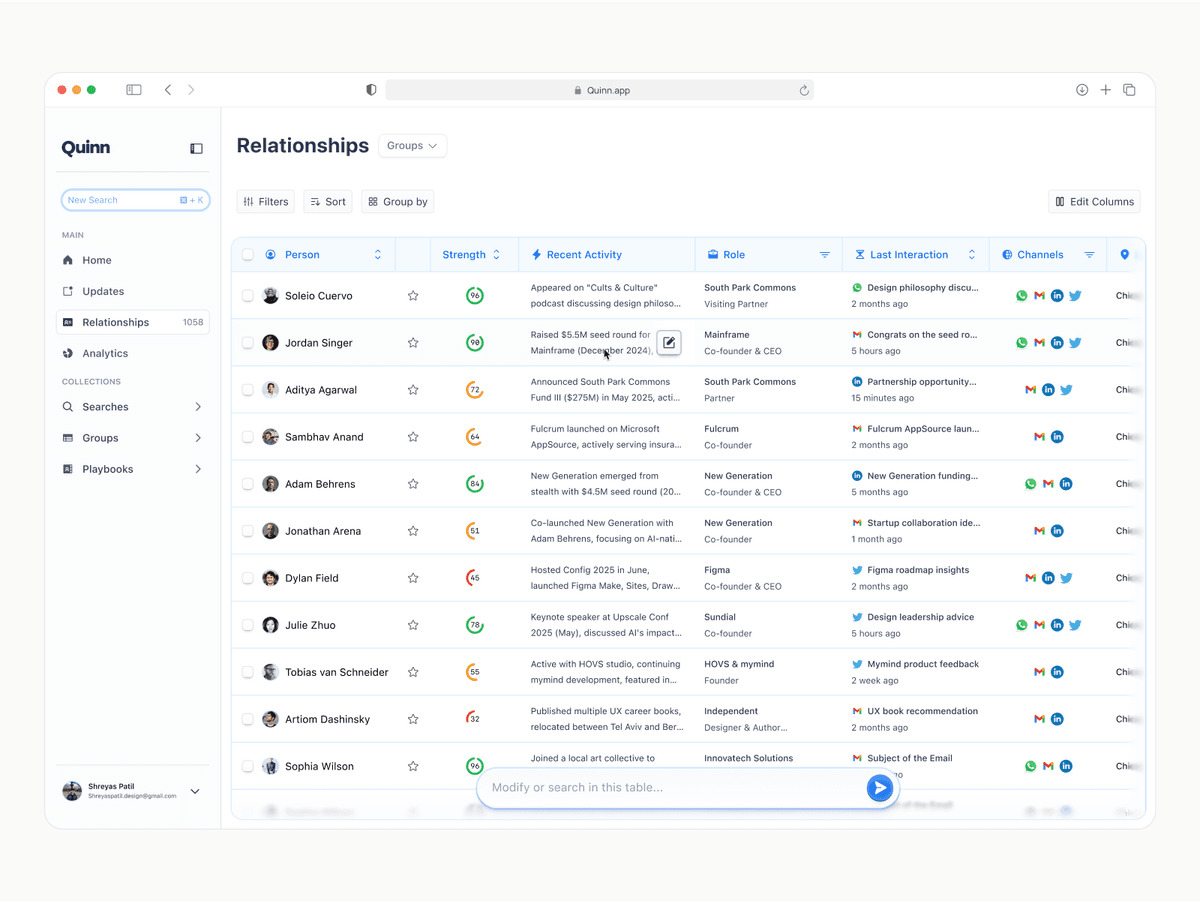Open Twitter channel for Aditya Agarwal
The height and width of the screenshot is (901, 1200).
(x=1066, y=390)
